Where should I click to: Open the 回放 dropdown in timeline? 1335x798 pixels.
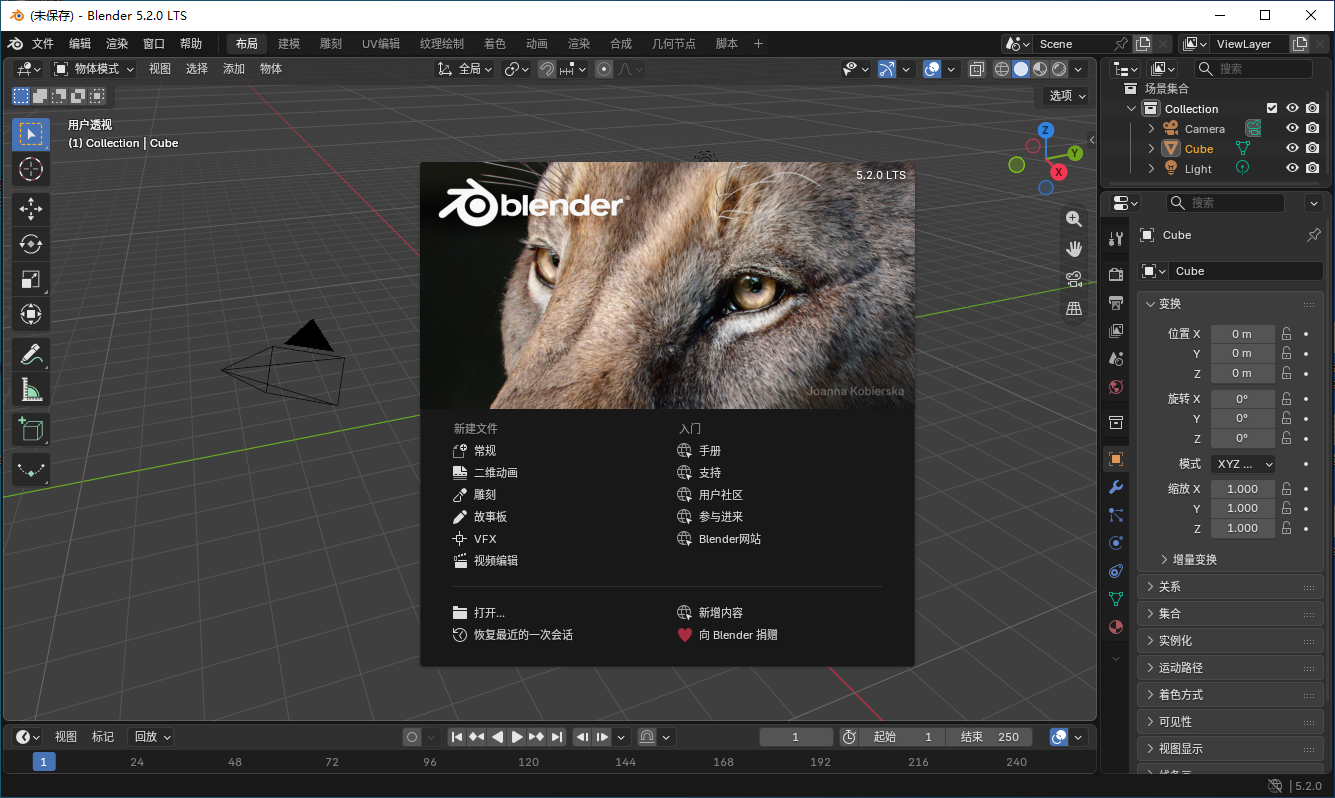click(153, 737)
